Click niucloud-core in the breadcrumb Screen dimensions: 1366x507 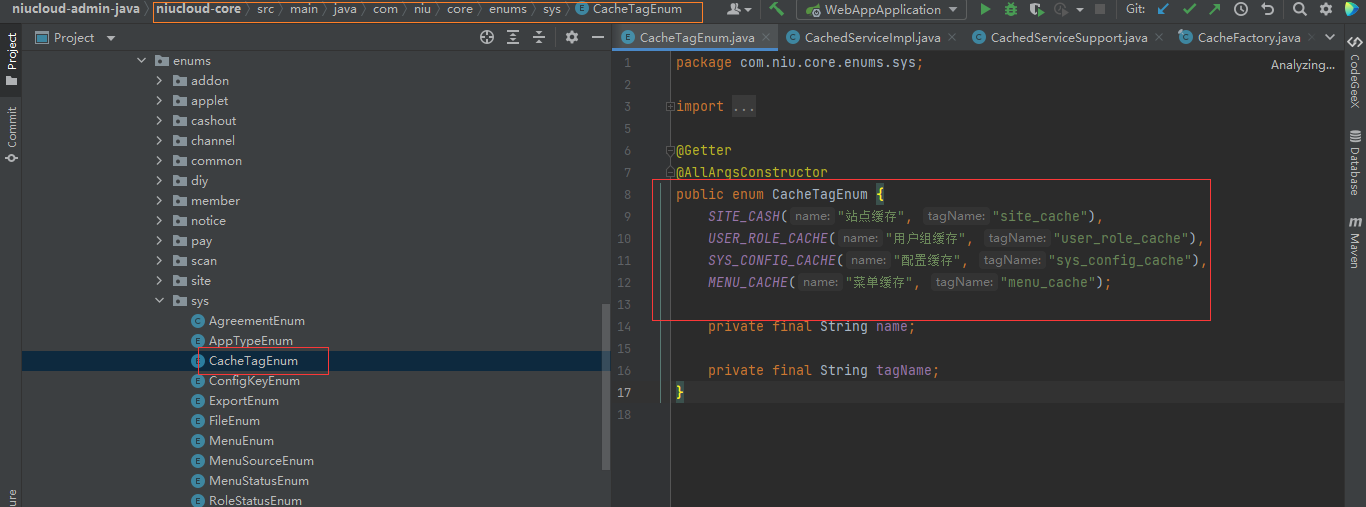click(198, 10)
